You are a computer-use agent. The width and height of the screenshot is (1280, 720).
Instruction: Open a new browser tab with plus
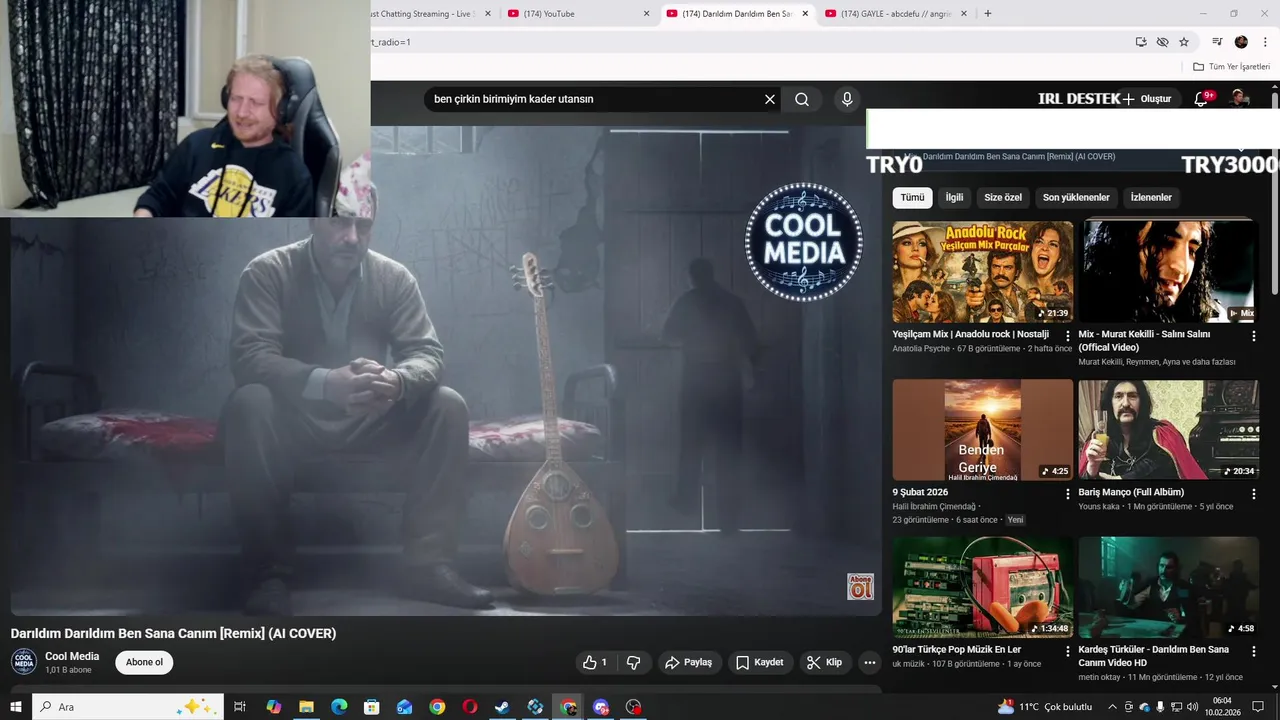[988, 13]
